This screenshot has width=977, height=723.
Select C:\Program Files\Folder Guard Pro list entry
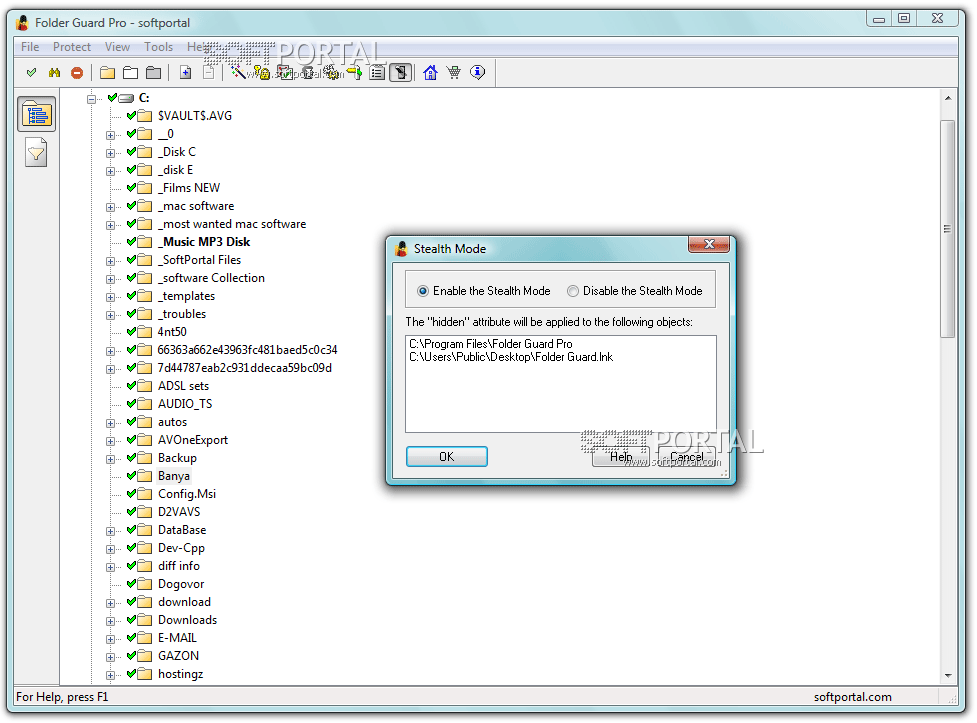(x=491, y=344)
